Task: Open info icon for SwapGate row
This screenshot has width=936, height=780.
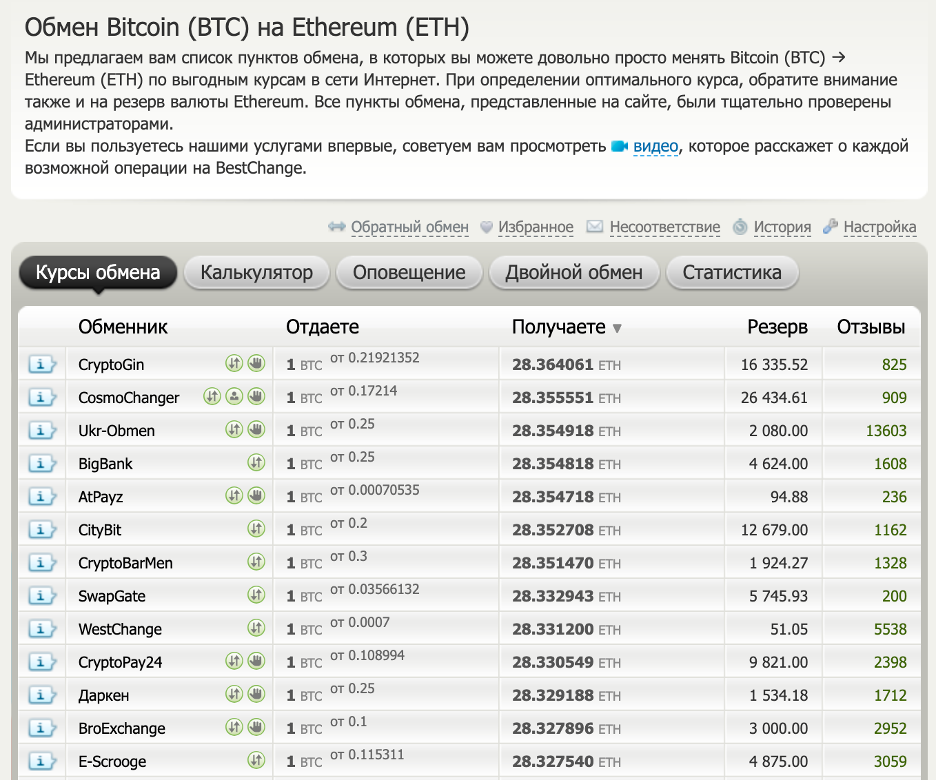Action: click(x=42, y=596)
